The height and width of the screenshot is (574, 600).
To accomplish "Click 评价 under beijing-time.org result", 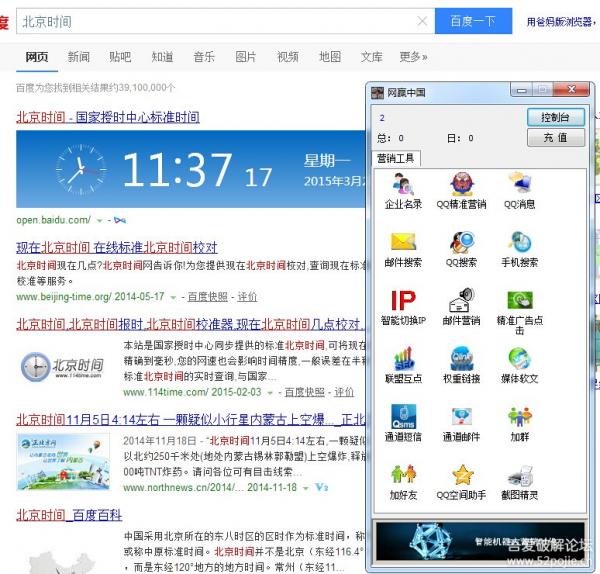I will click(x=247, y=297).
